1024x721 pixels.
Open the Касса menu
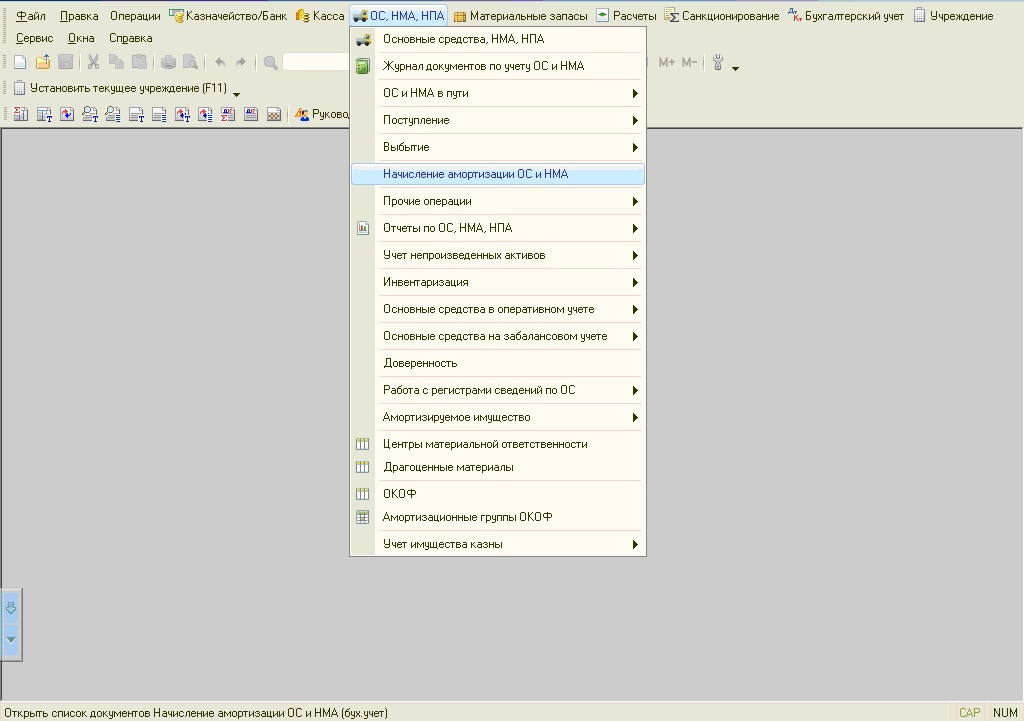(x=320, y=16)
